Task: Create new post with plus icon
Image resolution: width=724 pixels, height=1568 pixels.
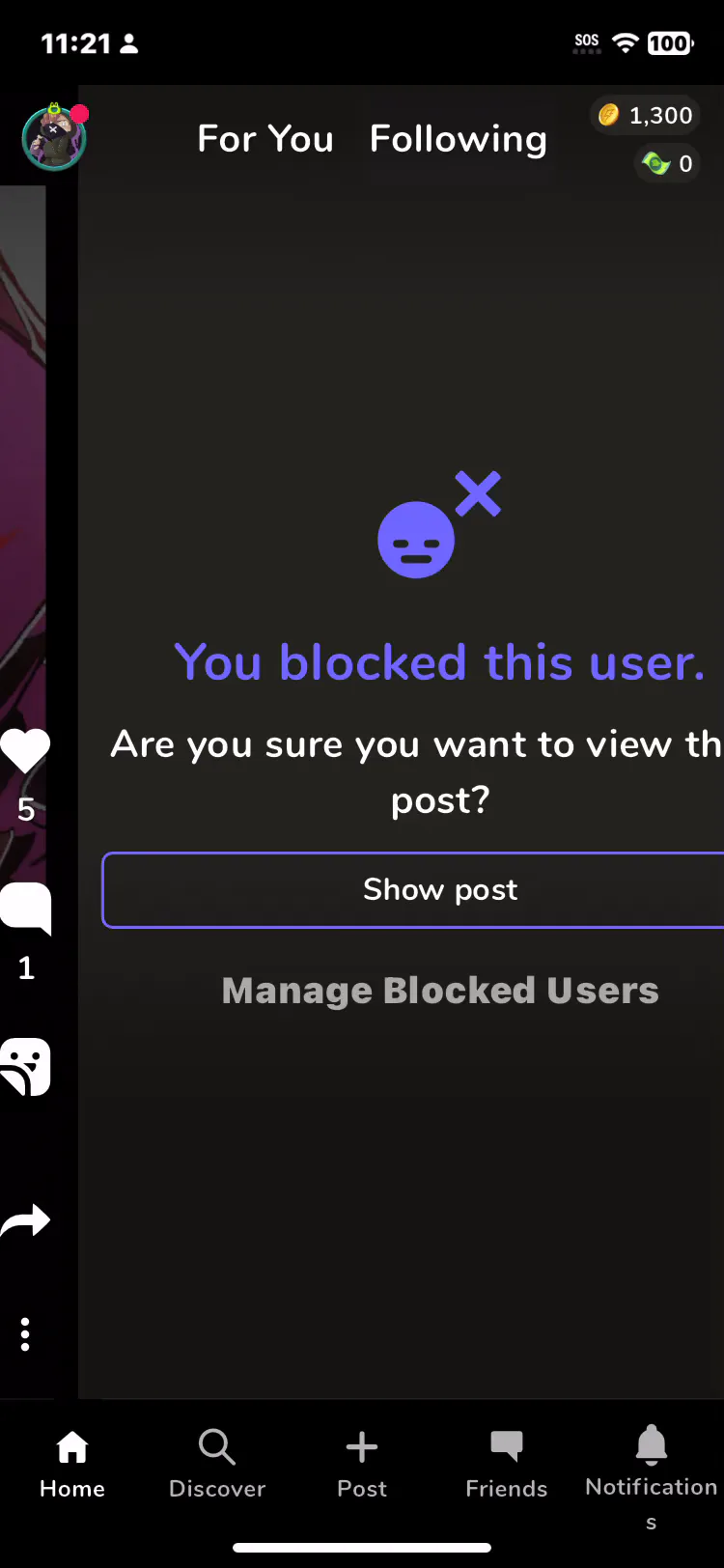Action: point(362,1464)
